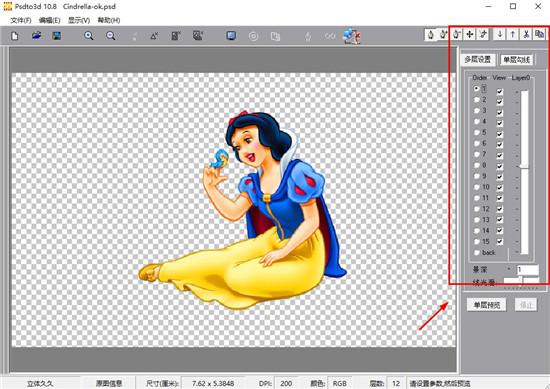
Task: Uncheck View checkbox for layer 4
Action: point(499,123)
